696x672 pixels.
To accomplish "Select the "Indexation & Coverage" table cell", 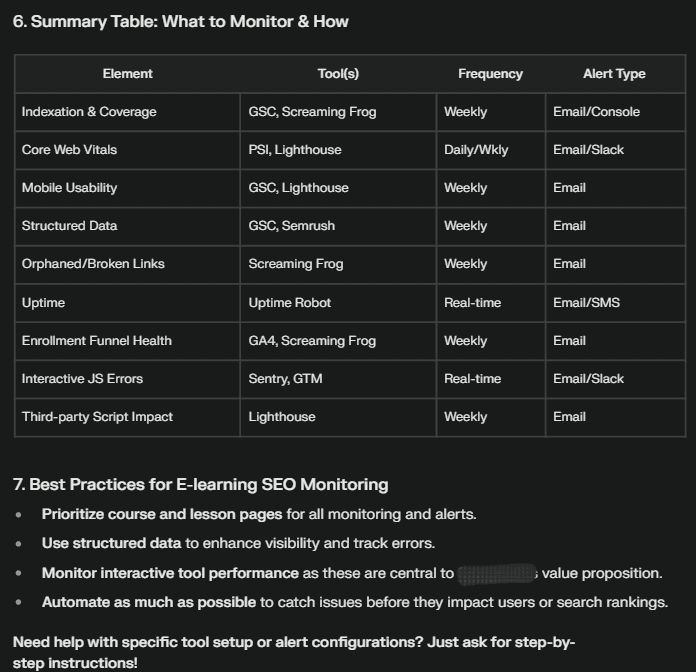I will [x=89, y=112].
